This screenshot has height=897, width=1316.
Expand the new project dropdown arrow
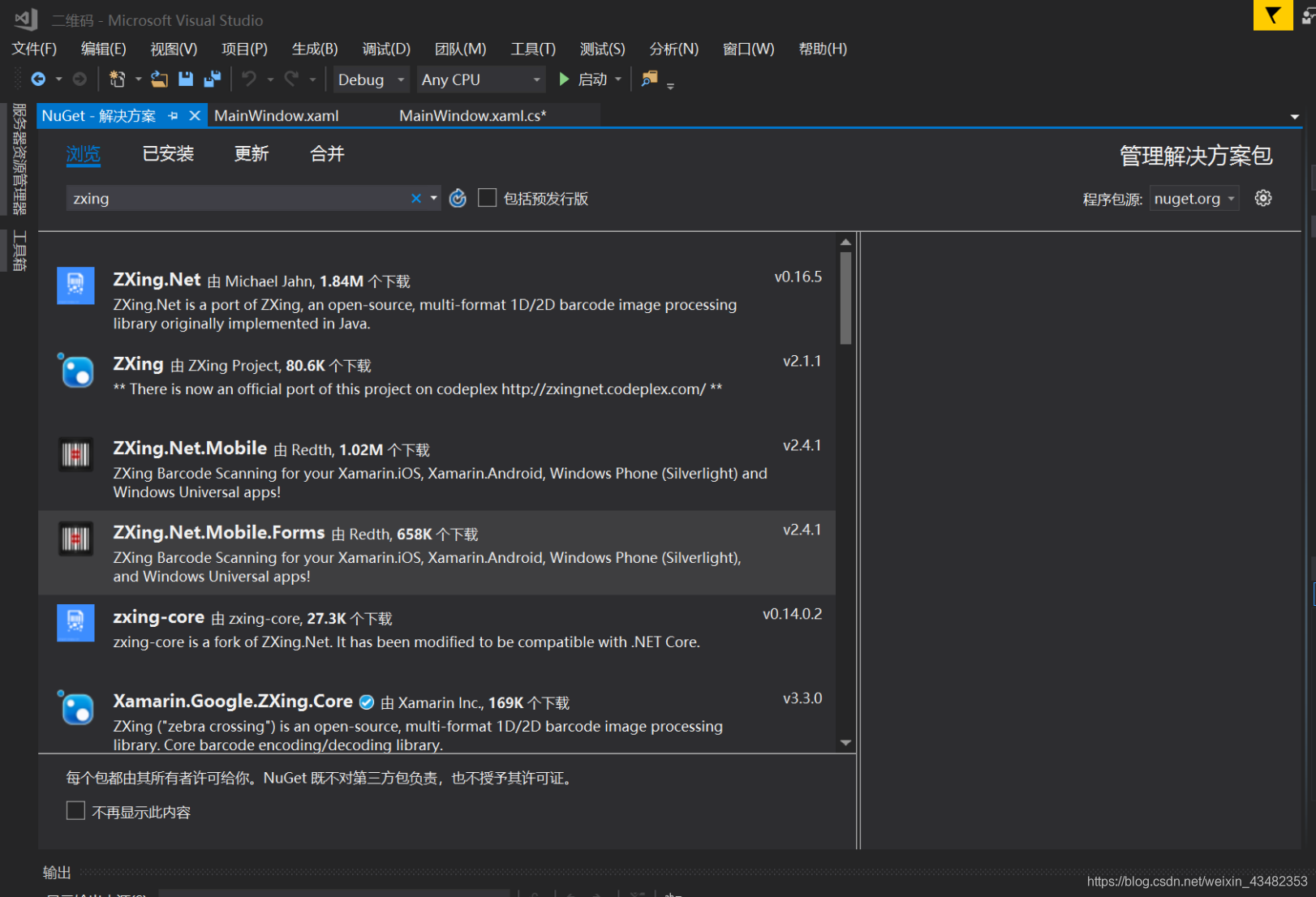138,79
